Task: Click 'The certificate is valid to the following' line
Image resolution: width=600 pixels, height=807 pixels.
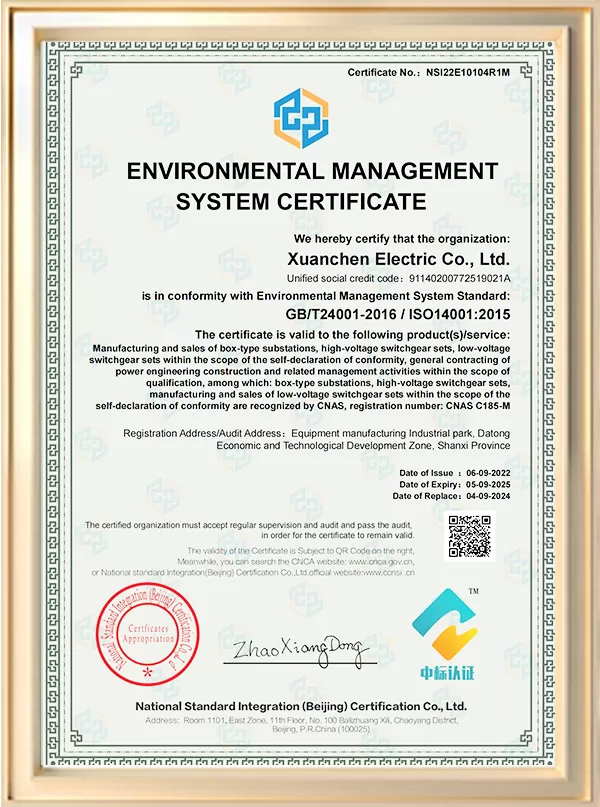Action: coord(352,335)
